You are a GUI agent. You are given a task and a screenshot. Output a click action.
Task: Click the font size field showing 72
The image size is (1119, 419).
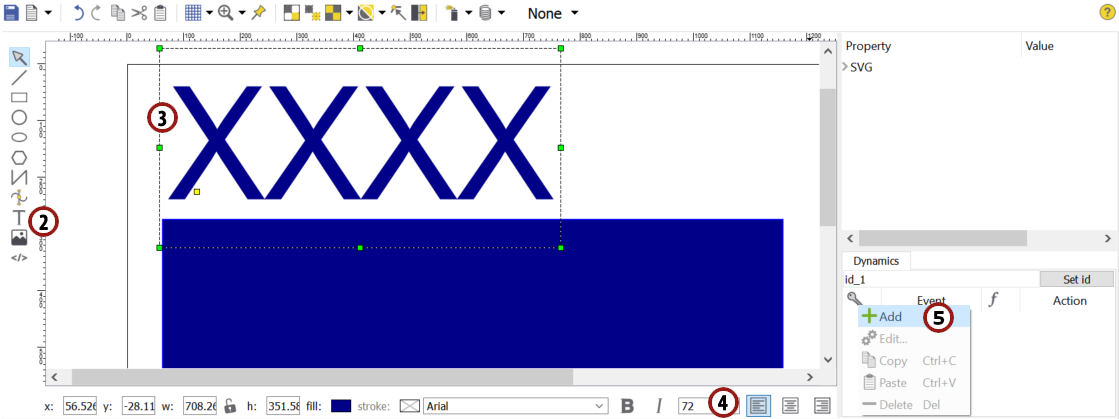tap(693, 405)
